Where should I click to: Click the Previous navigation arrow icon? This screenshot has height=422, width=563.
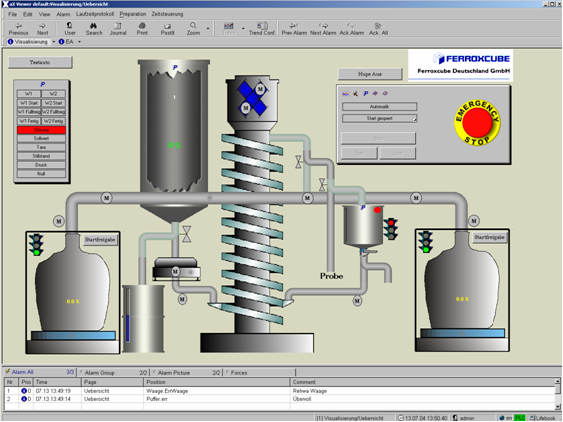18,25
